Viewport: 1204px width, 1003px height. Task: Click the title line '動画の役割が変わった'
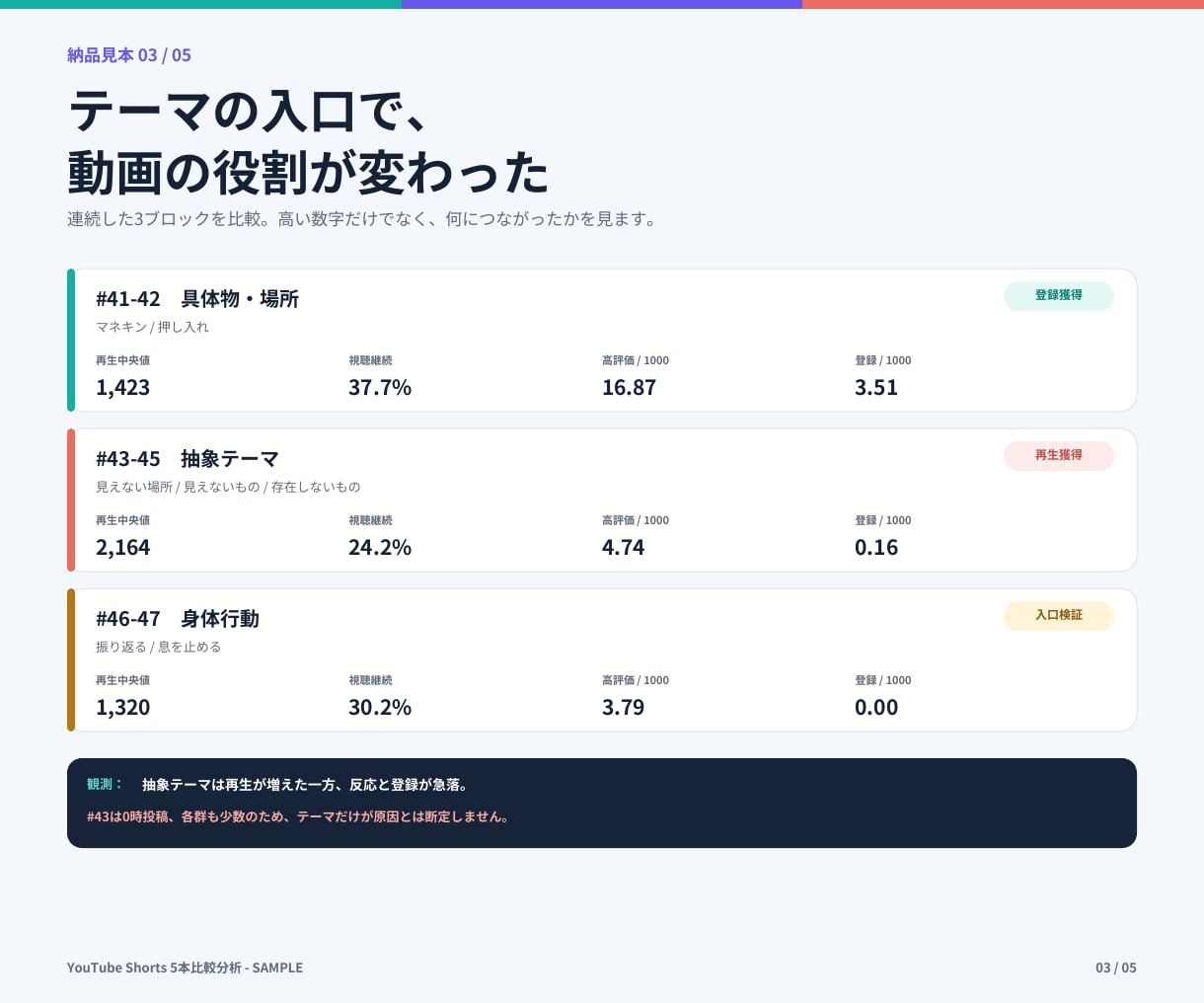(308, 172)
